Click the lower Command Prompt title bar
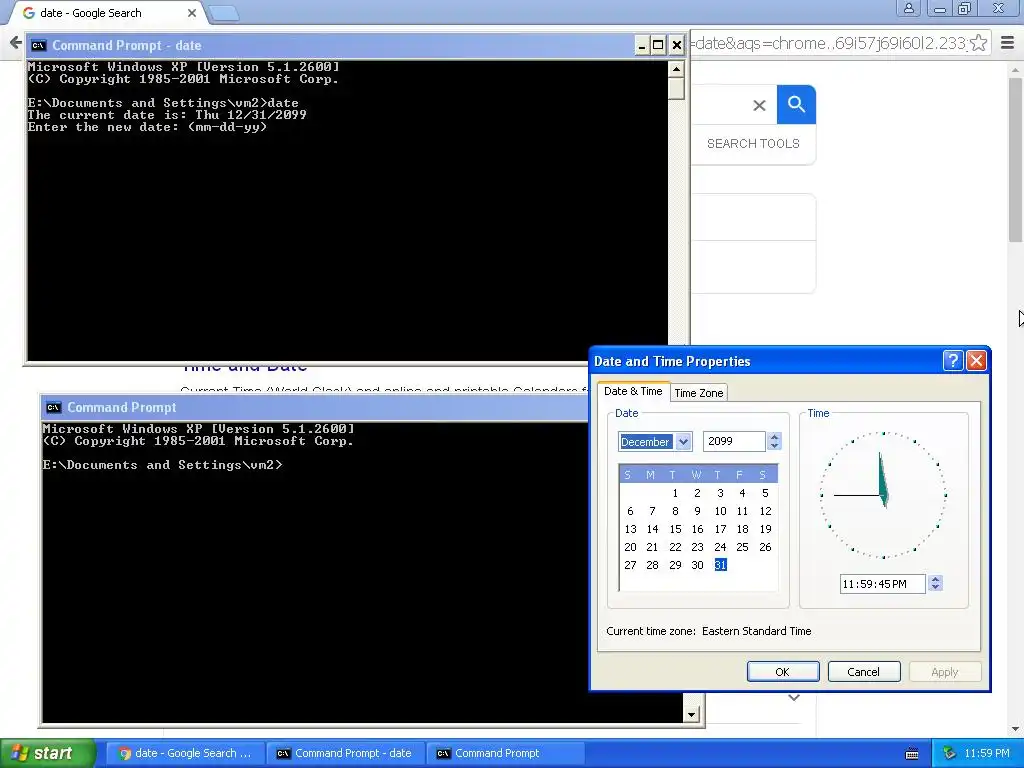Screen dimensions: 1024x768 pos(313,408)
